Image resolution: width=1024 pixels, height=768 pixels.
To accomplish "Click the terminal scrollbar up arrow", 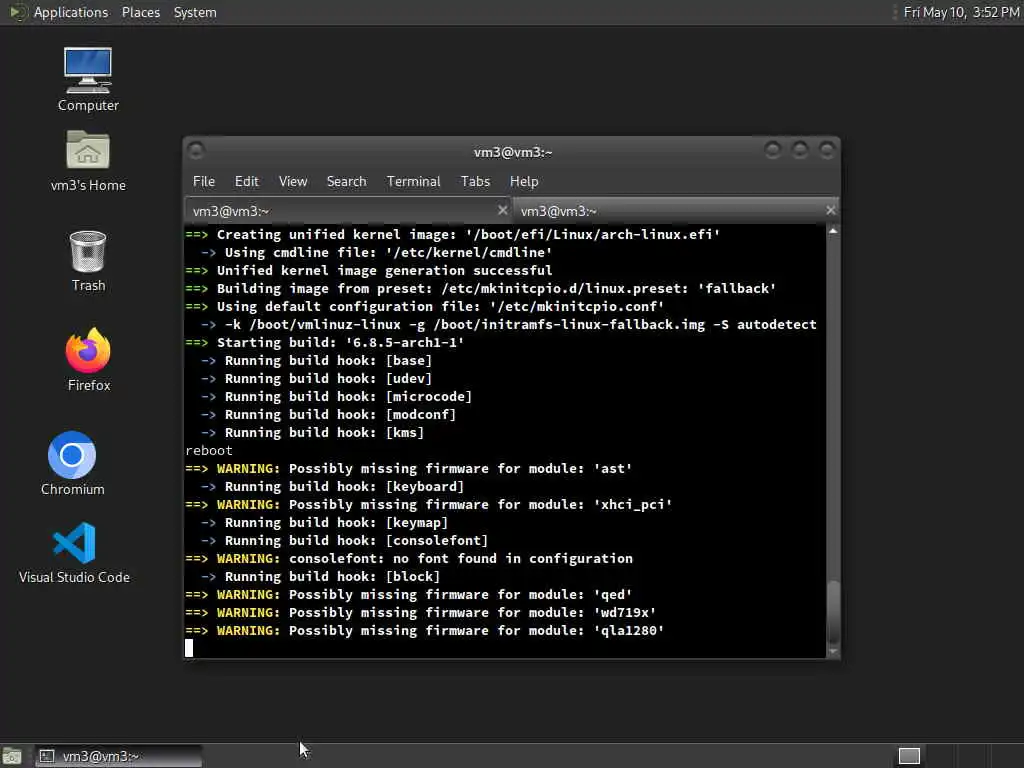I will pyautogui.click(x=833, y=231).
